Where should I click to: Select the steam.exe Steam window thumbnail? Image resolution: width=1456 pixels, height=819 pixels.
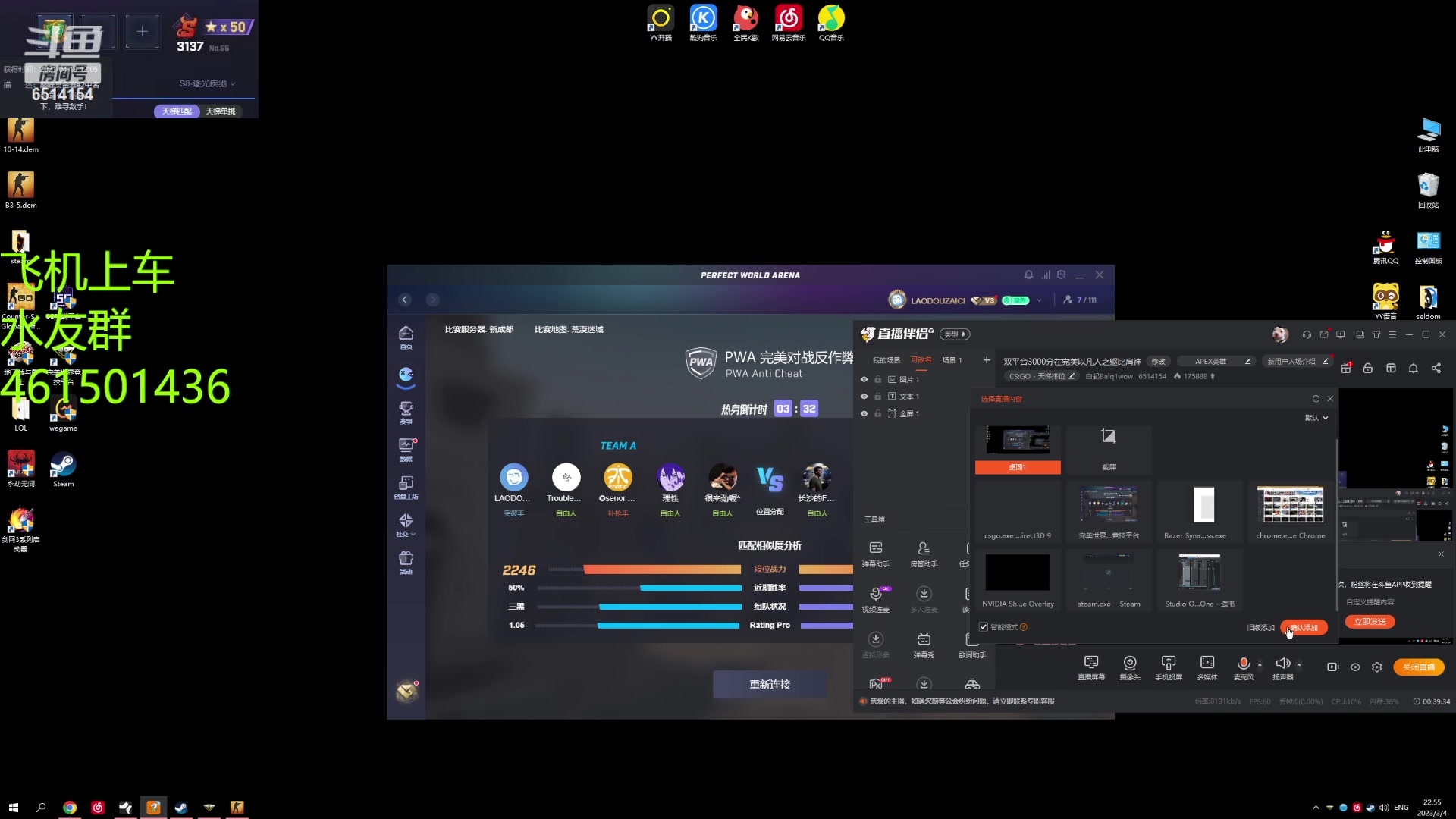pyautogui.click(x=1109, y=580)
